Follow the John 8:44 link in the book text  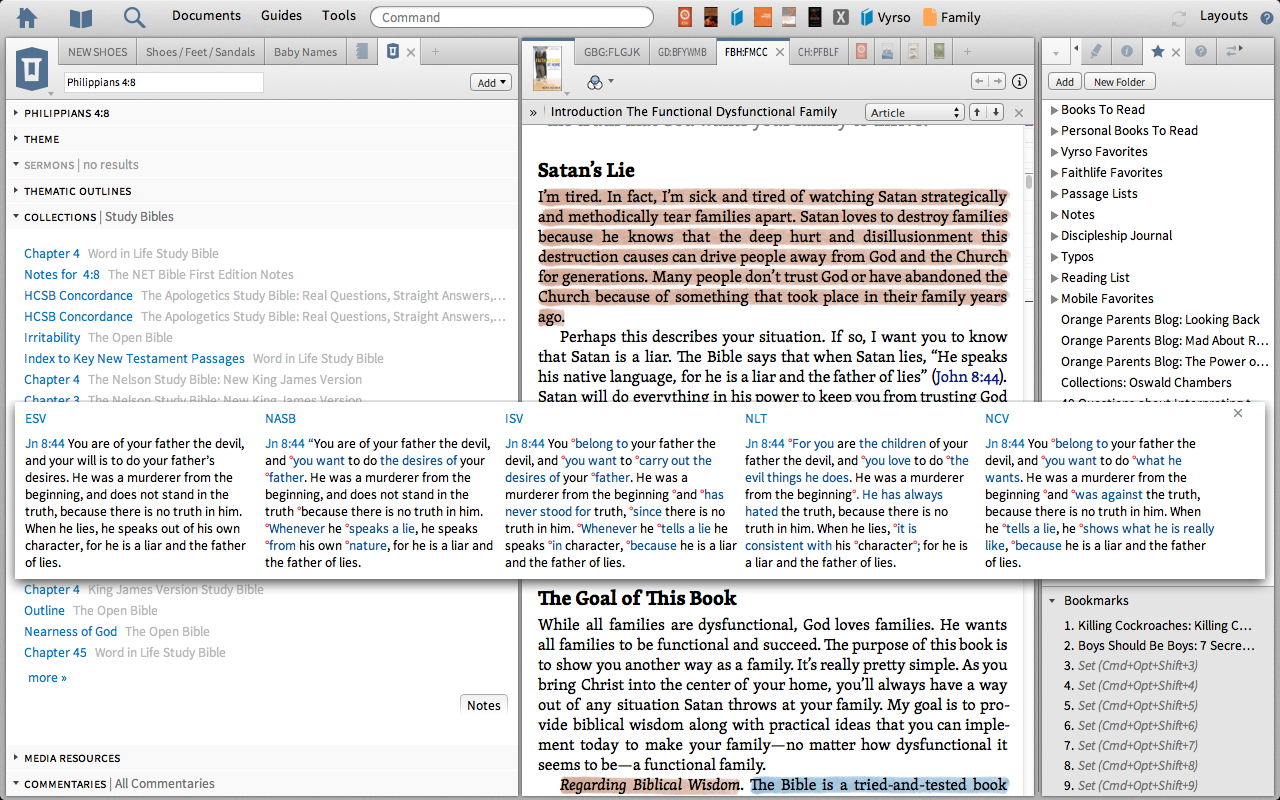[968, 377]
